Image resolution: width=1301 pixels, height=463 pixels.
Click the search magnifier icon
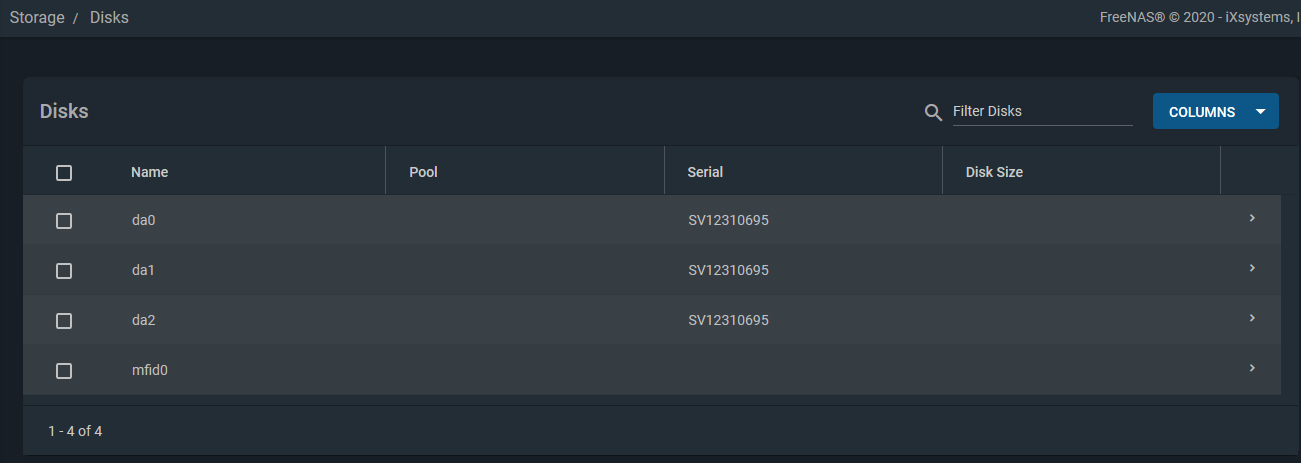933,112
